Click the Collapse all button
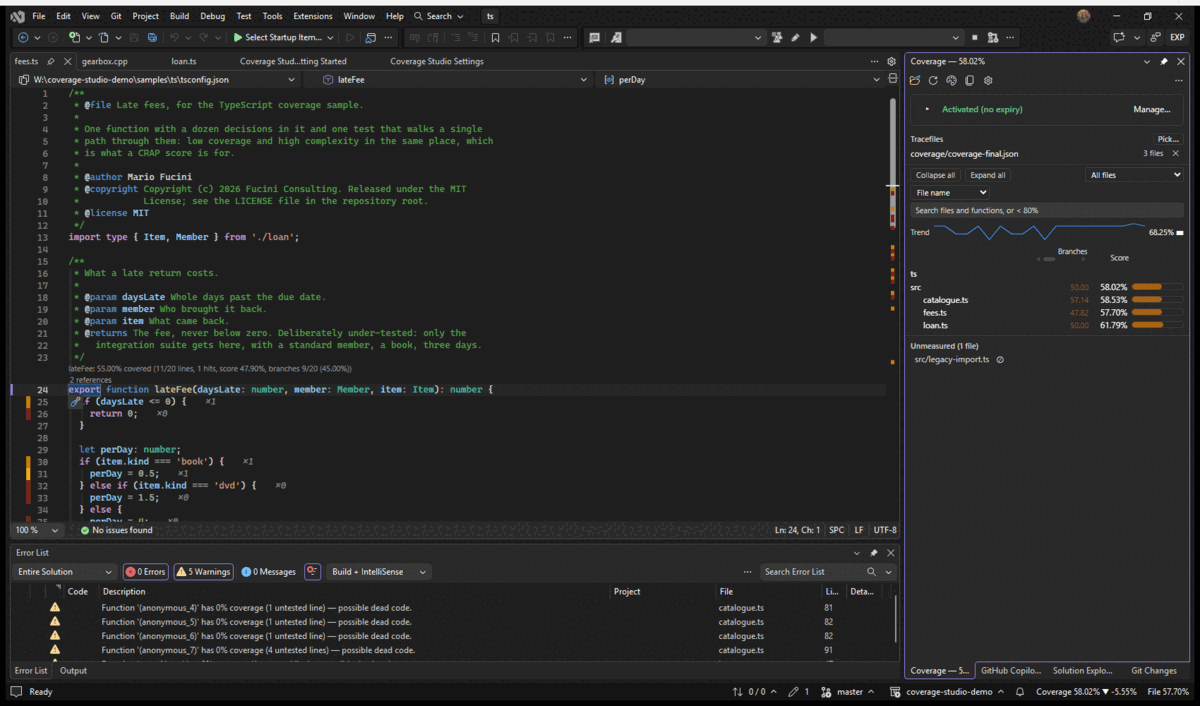Image resolution: width=1200 pixels, height=706 pixels. [936, 175]
